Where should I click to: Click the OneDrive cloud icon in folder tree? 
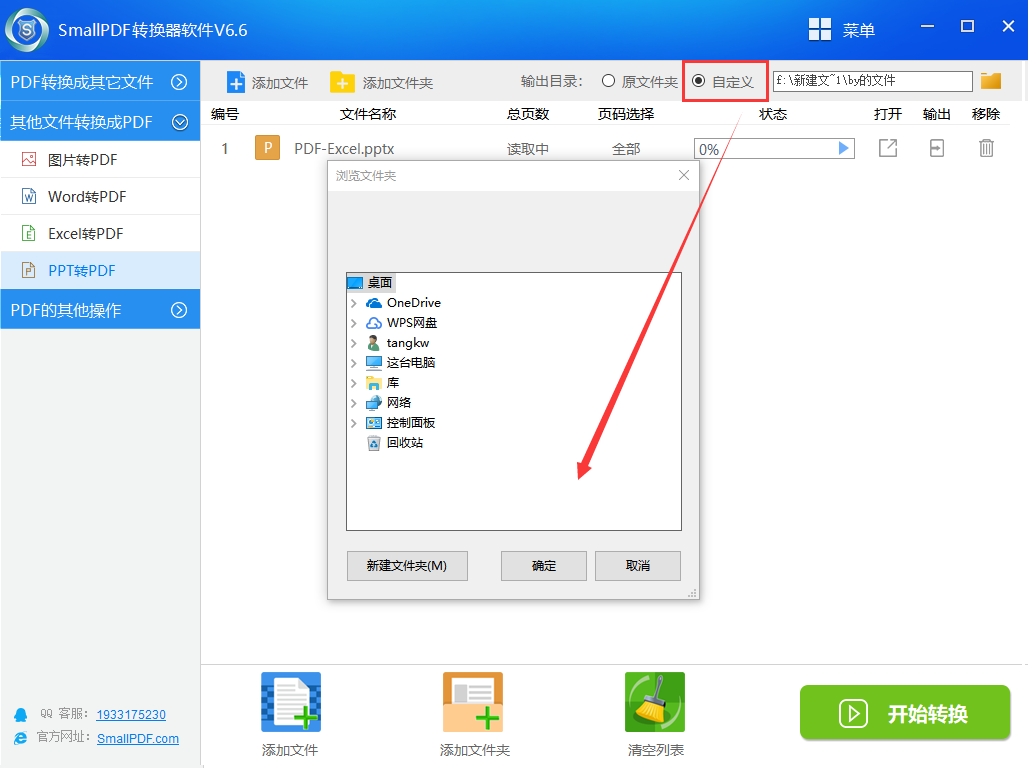coord(374,303)
